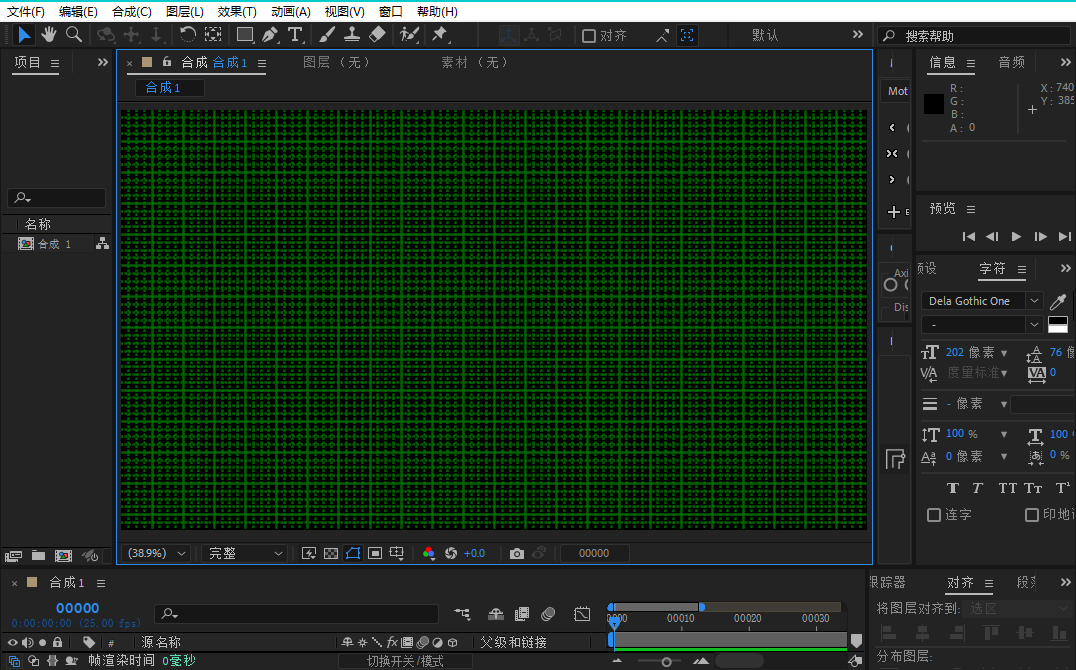
Task: Toggle faux bold T button
Action: pos(952,488)
